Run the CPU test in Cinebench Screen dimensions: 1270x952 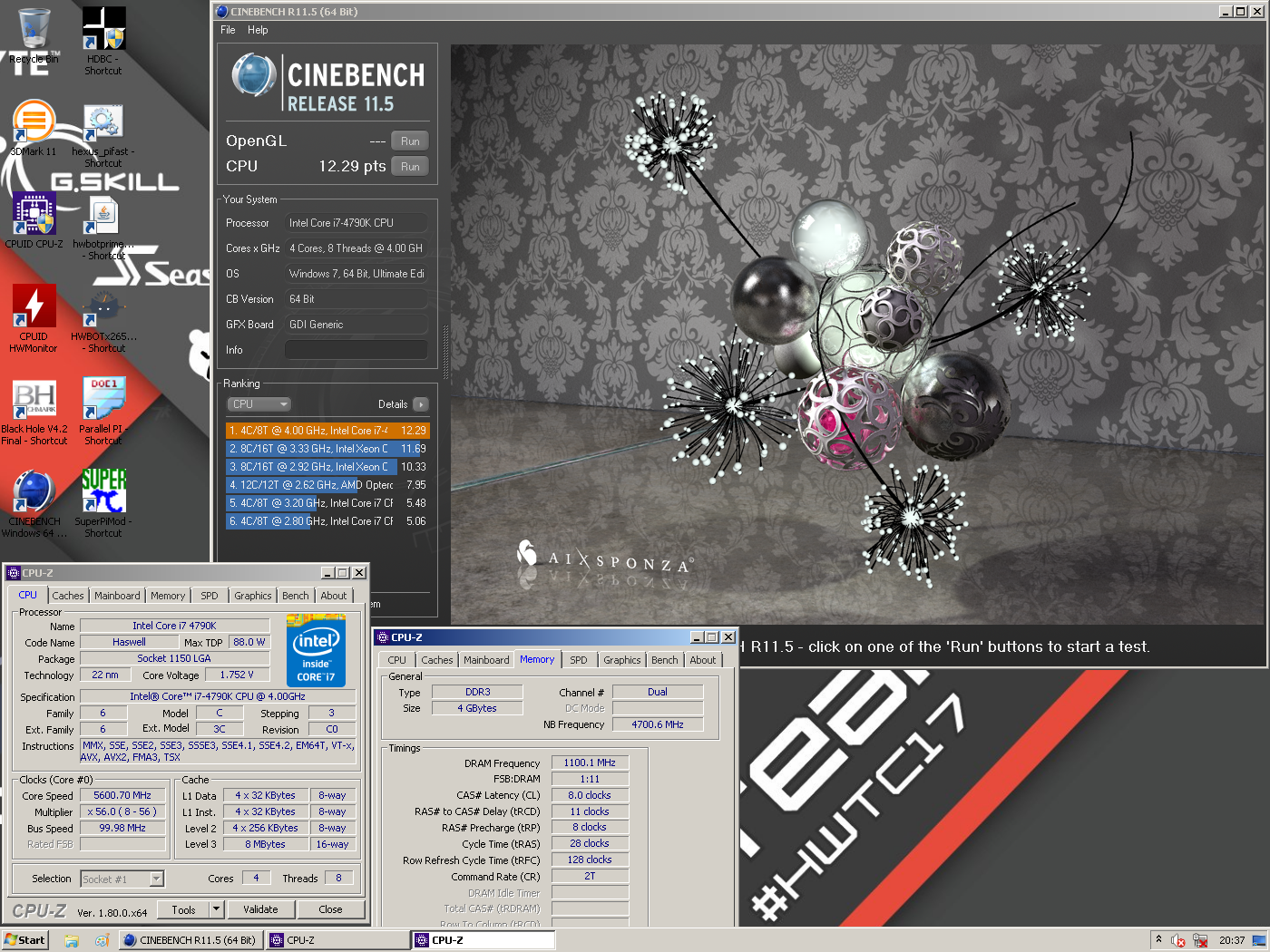tap(410, 167)
